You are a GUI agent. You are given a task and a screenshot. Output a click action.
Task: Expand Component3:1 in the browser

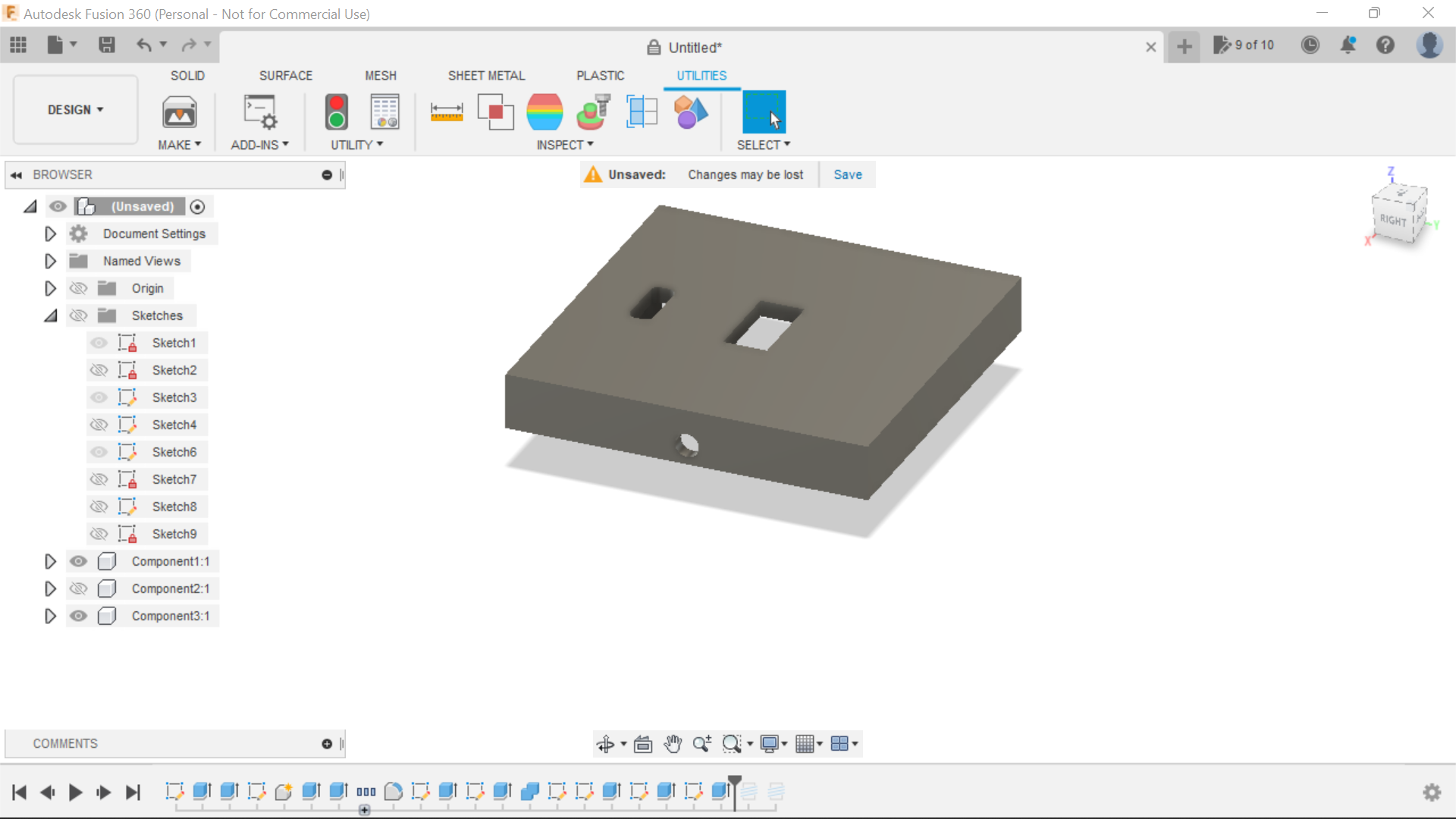pyautogui.click(x=50, y=616)
